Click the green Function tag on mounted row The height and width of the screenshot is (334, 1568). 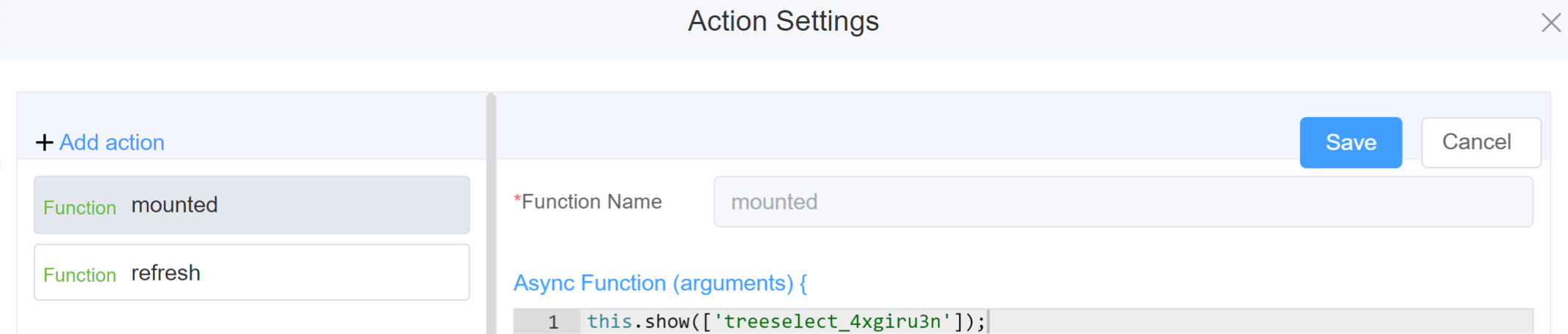point(80,208)
